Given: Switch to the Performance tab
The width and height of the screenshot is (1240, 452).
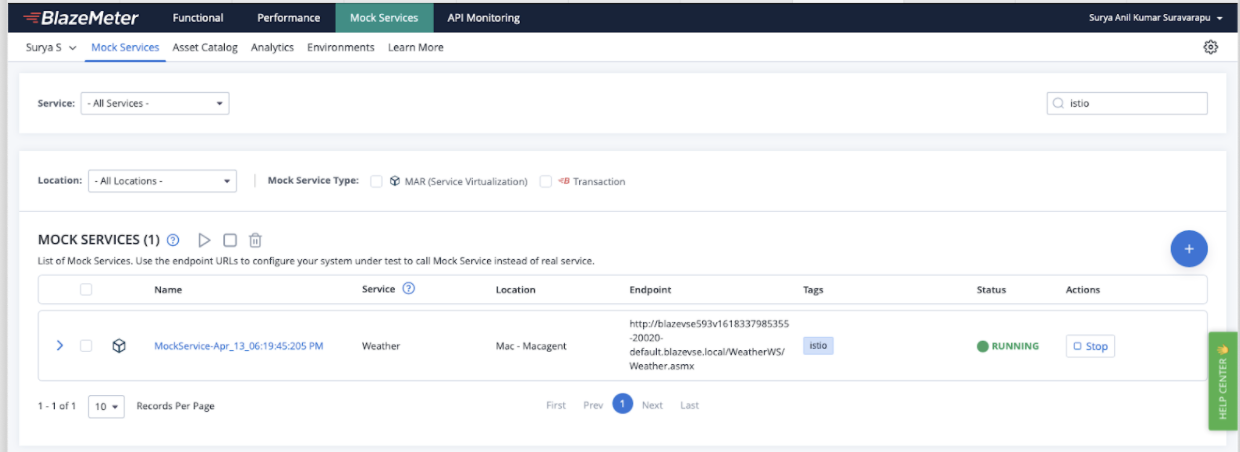Looking at the screenshot, I should point(288,18).
